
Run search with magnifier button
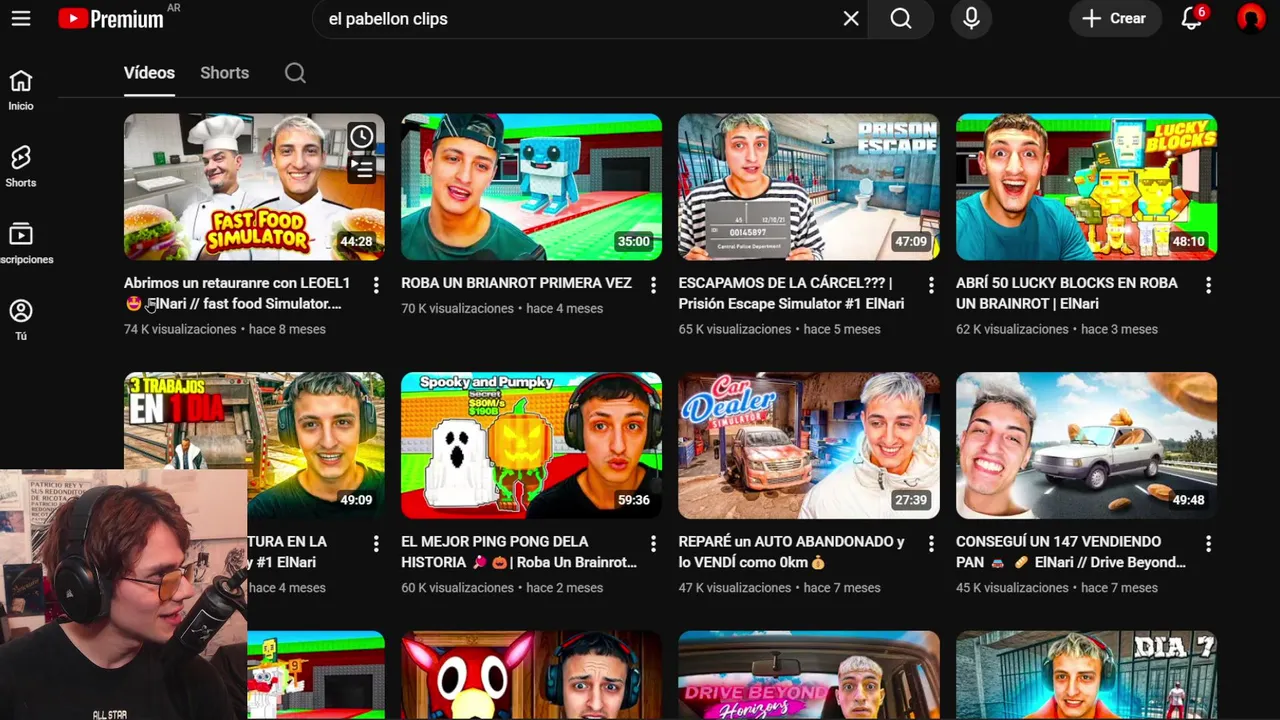[x=901, y=19]
